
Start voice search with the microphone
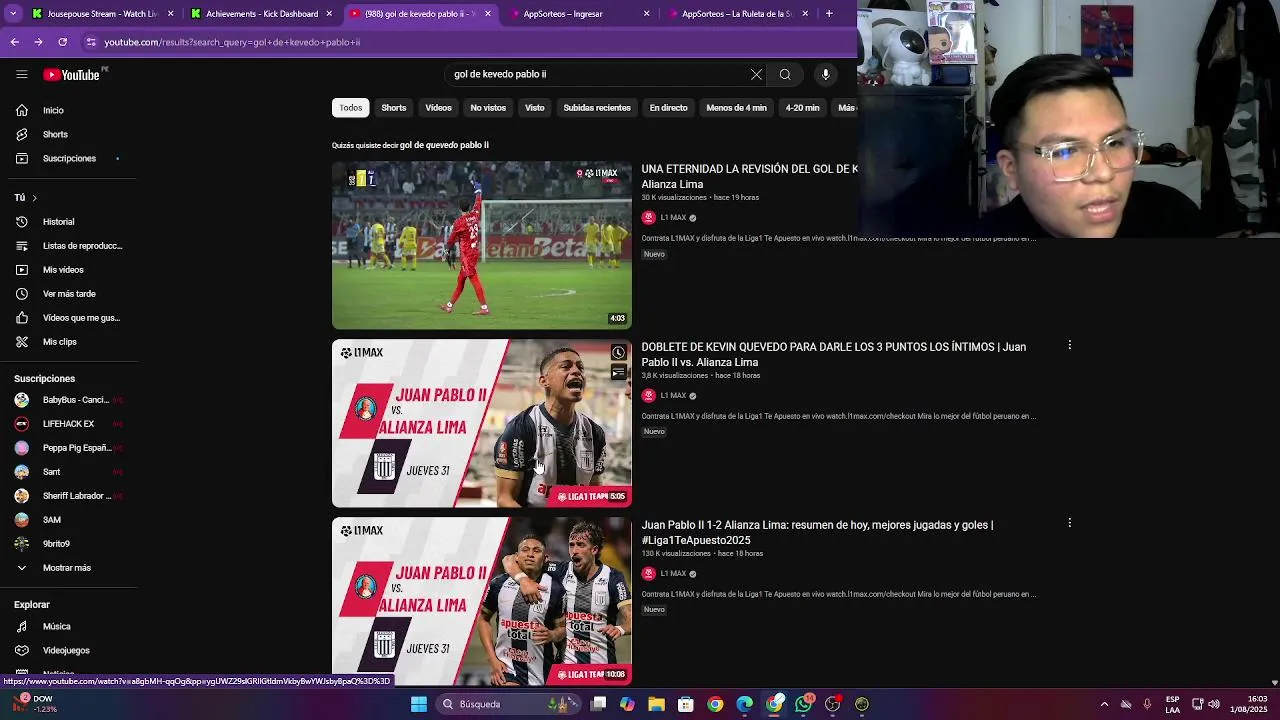click(825, 74)
